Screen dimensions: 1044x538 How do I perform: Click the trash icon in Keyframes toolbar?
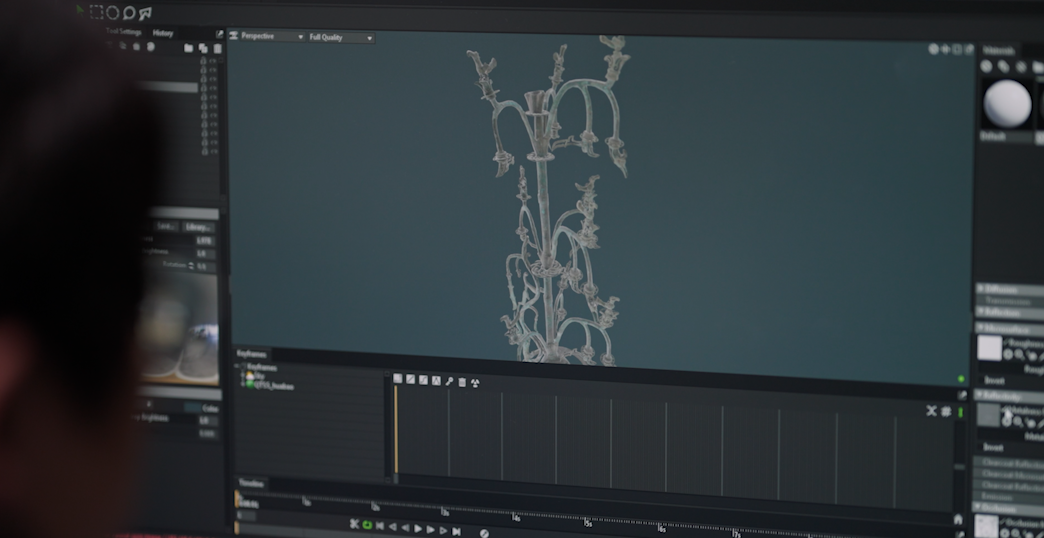point(462,381)
